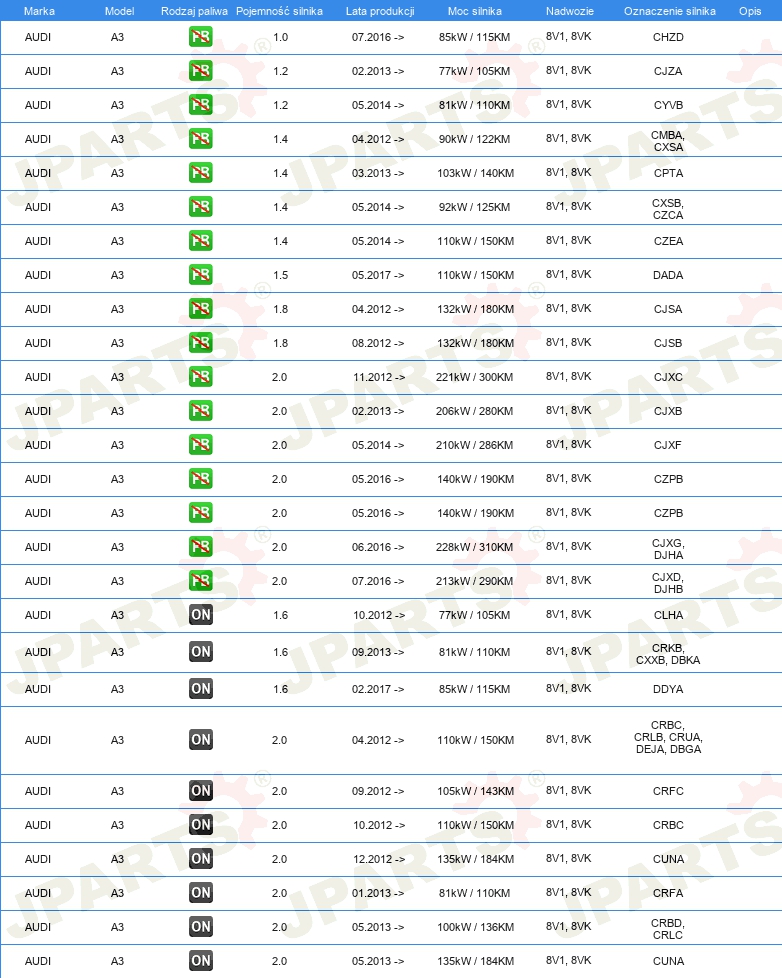Click the ON diesel icon in the CLHA row
Image resolution: width=782 pixels, height=978 pixels.
pos(201,614)
